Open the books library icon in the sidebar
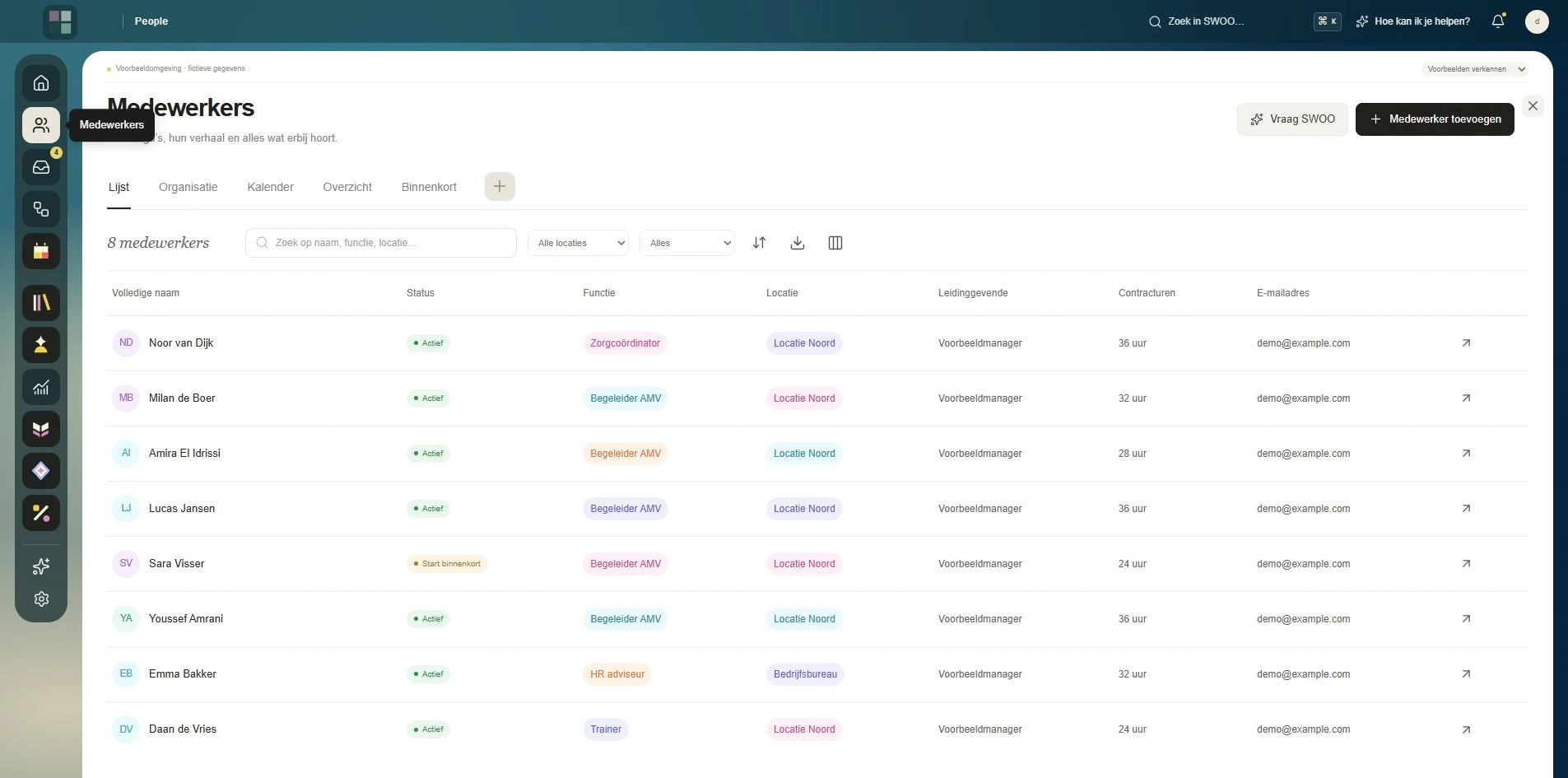Image resolution: width=1568 pixels, height=778 pixels. tap(41, 302)
